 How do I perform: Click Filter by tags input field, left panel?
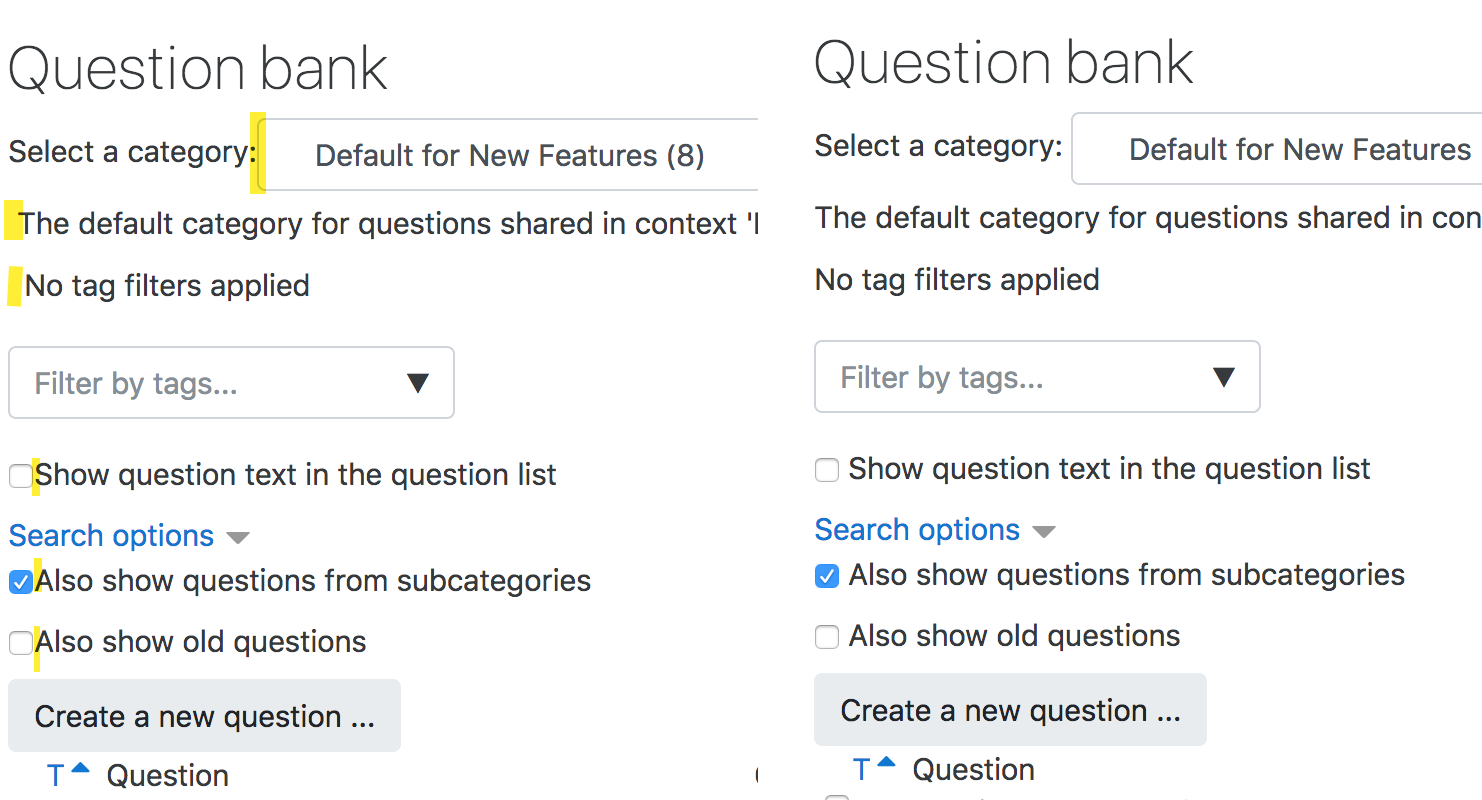(x=231, y=383)
